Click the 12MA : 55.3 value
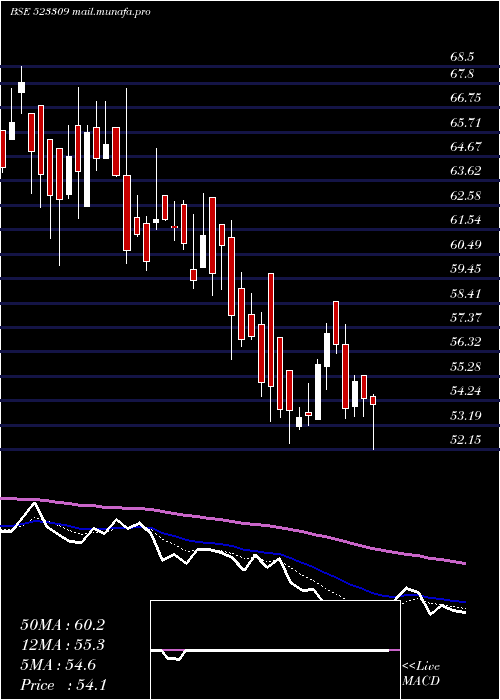The image size is (500, 700). pos(62,645)
